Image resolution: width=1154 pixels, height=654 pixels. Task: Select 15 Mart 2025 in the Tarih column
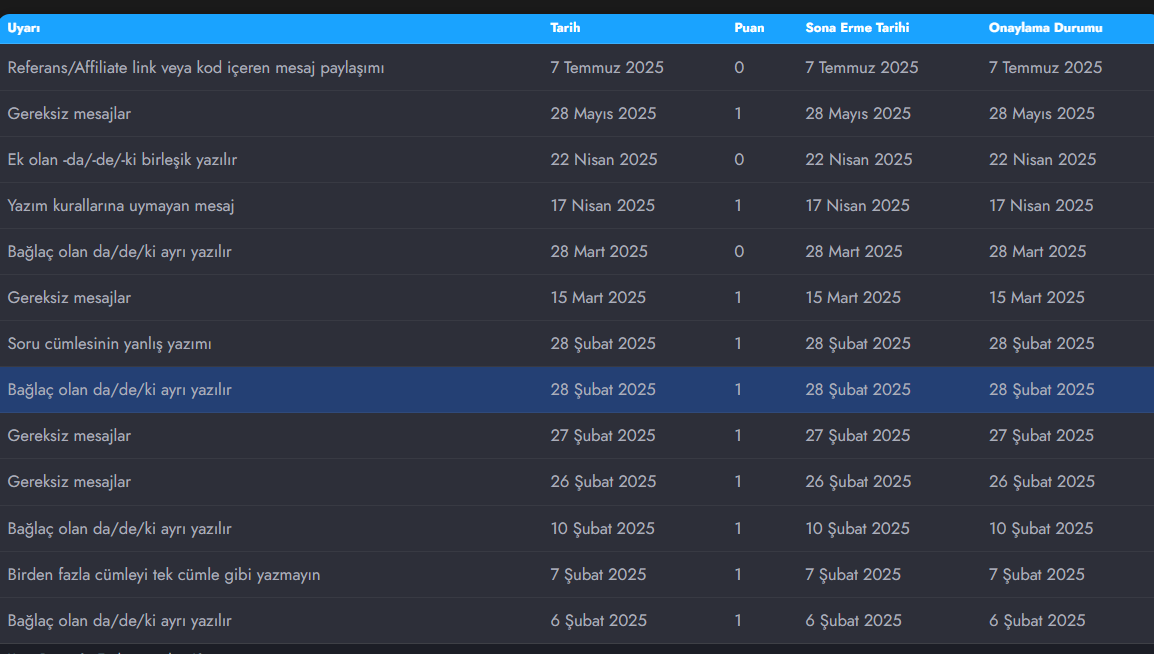click(598, 298)
